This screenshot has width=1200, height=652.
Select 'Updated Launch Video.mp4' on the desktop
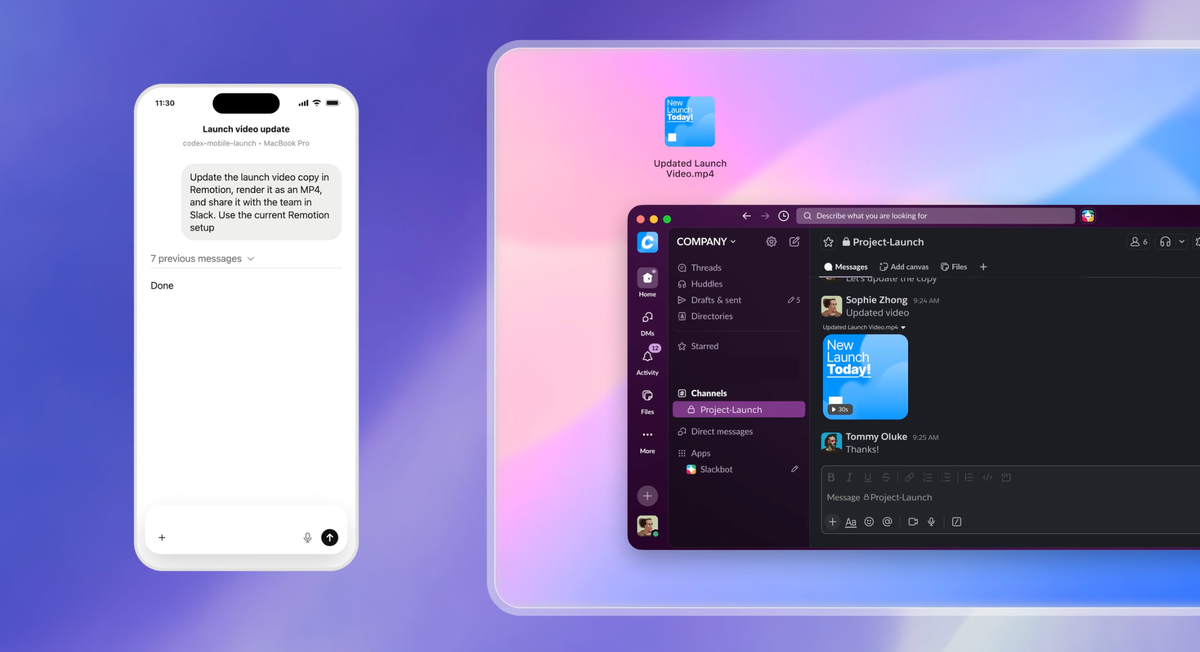(690, 138)
